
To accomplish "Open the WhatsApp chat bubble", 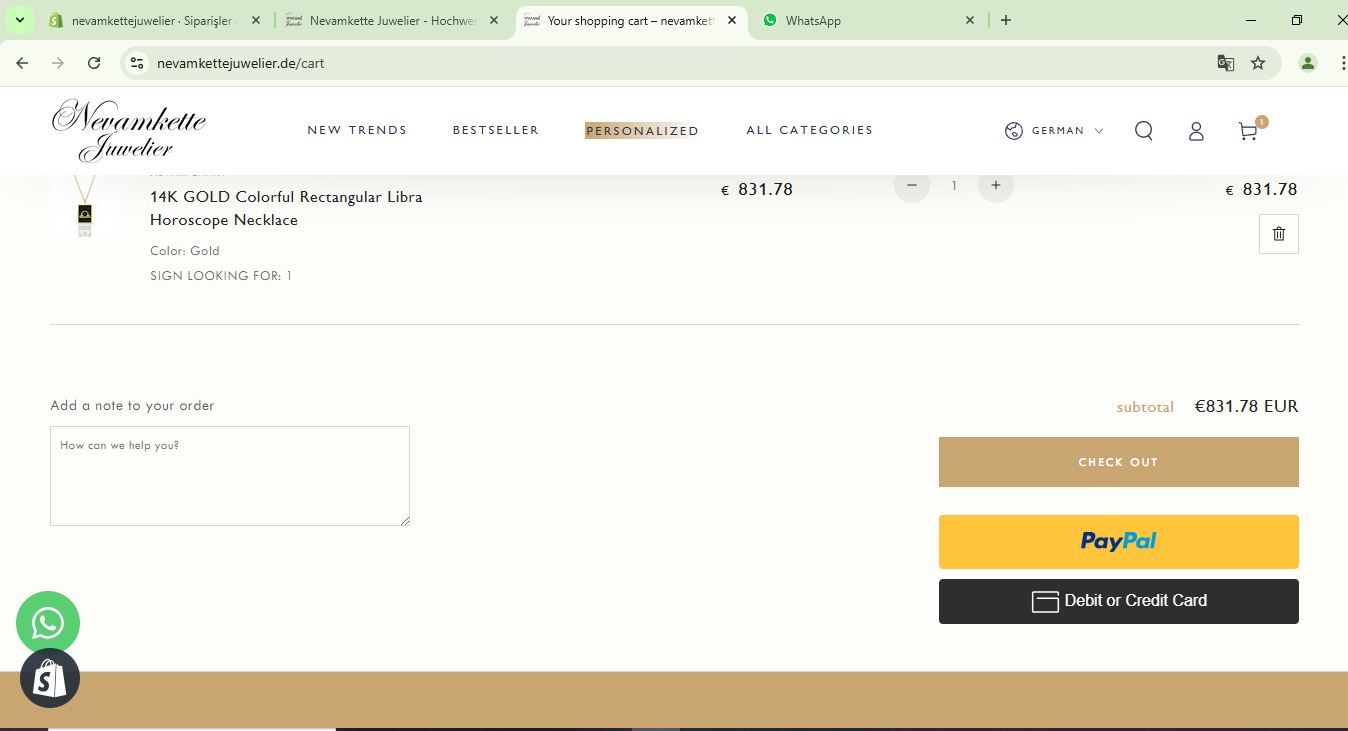I will tap(48, 623).
